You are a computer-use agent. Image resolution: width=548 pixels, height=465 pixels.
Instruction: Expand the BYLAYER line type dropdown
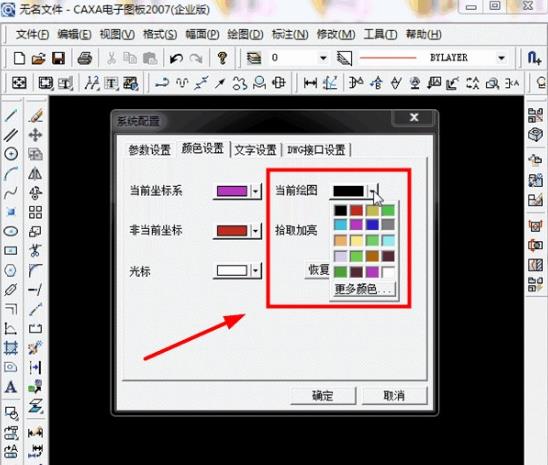[x=501, y=58]
